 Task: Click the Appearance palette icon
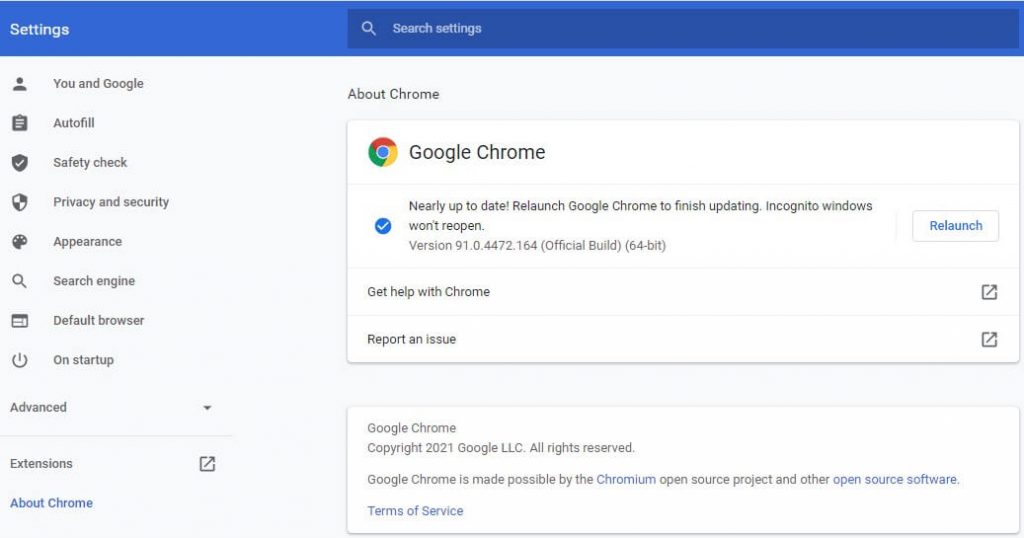click(x=20, y=242)
